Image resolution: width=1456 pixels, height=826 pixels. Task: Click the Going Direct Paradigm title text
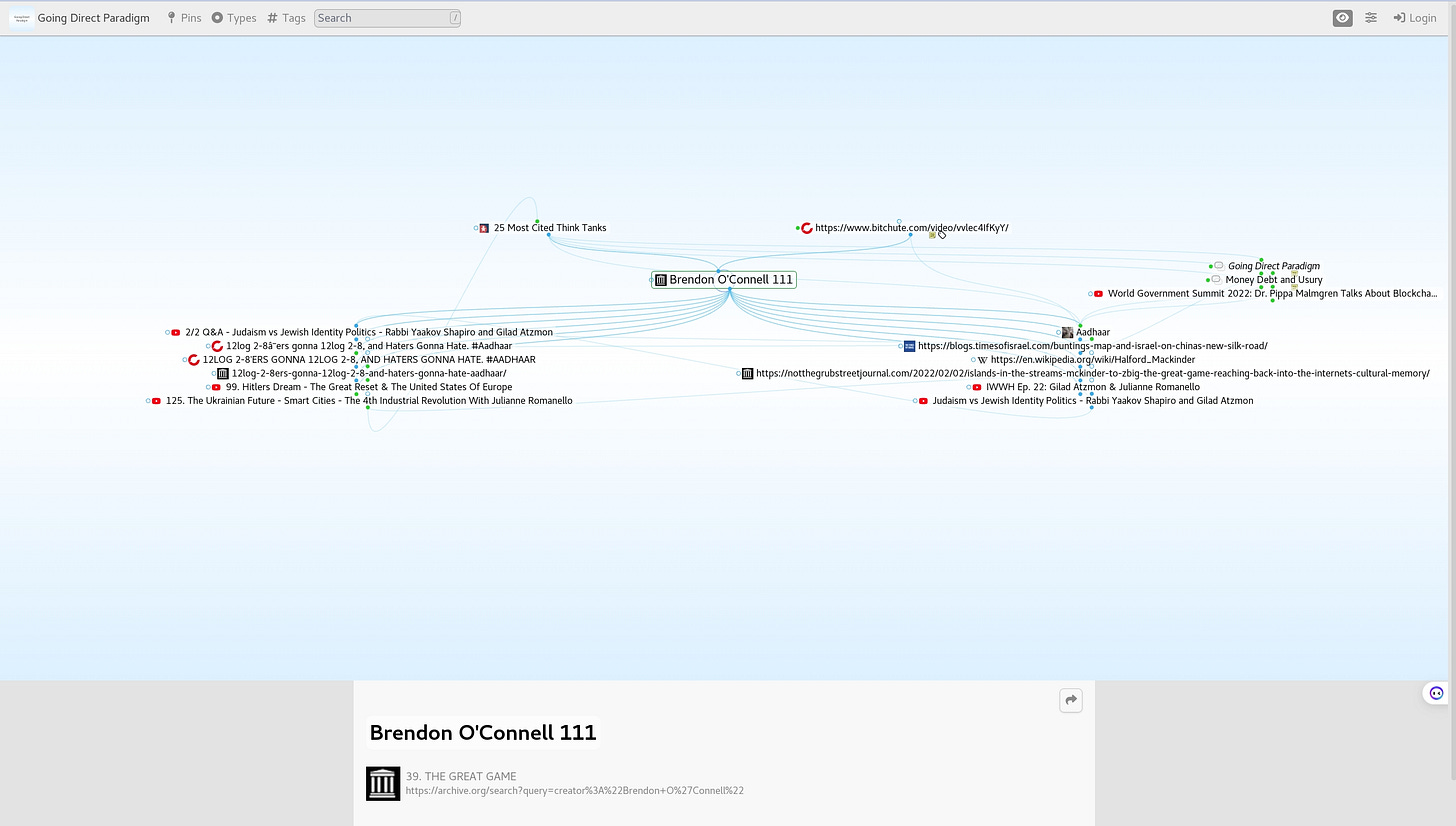tap(94, 18)
